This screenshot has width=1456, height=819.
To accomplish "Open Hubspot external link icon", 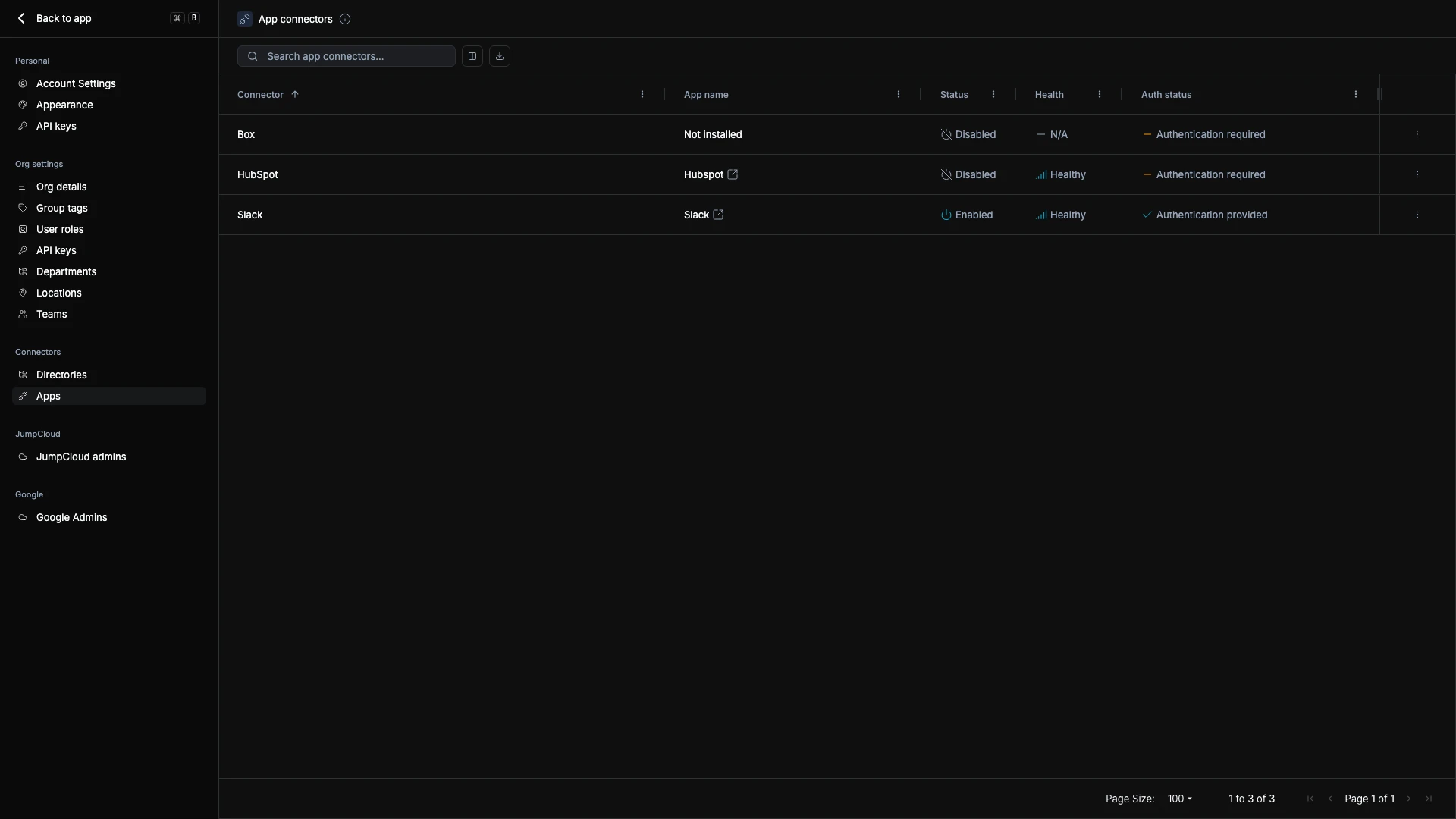I will [x=733, y=174].
